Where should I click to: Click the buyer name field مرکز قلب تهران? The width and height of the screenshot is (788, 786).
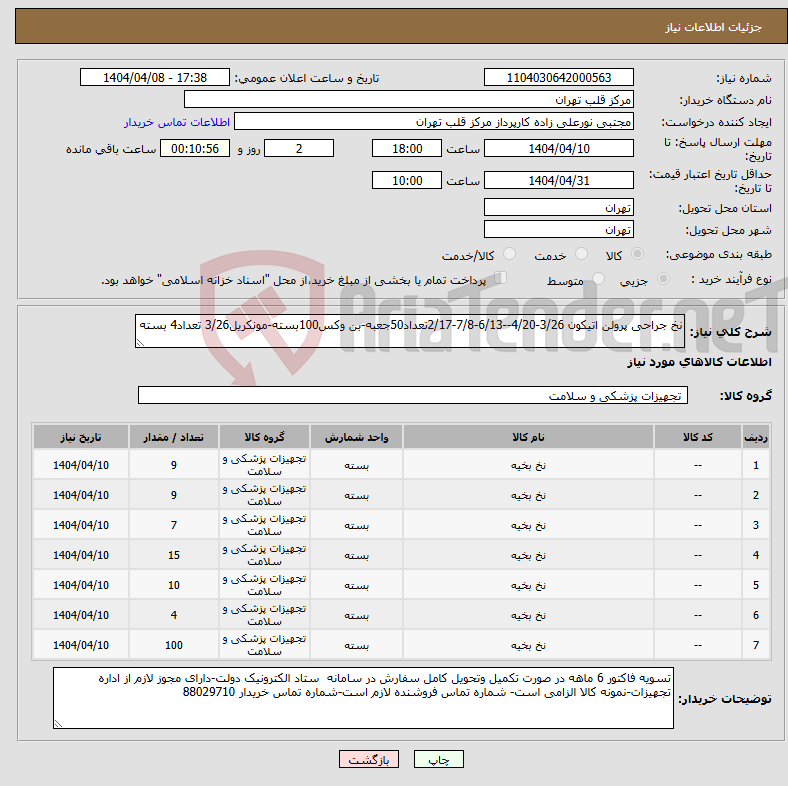click(409, 100)
